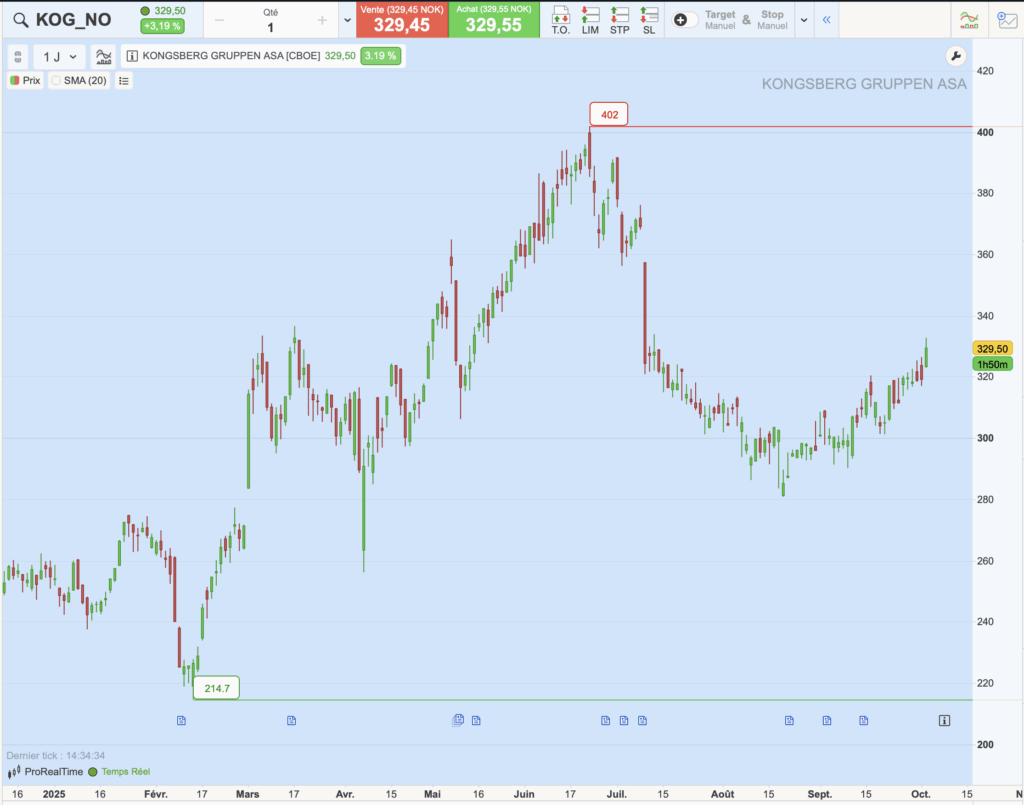
Task: Expand the red dropdown arrow before Vente
Action: tap(347, 19)
